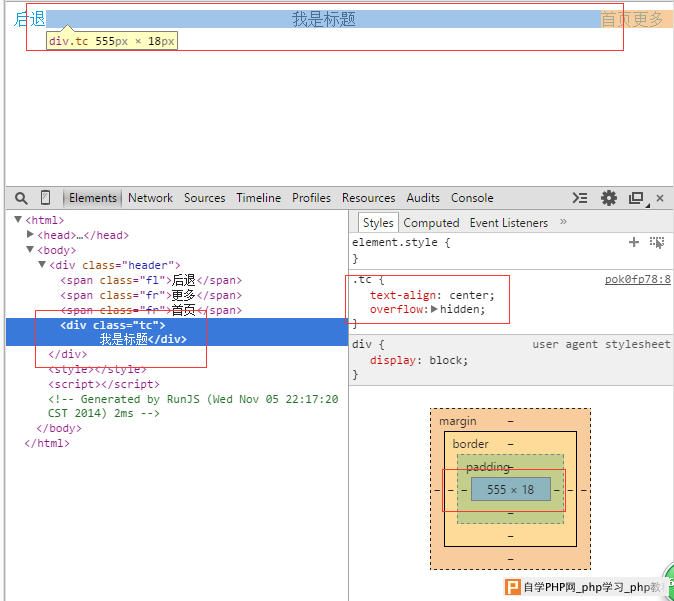
Task: Select the Computed sidebar tab
Action: (x=431, y=223)
